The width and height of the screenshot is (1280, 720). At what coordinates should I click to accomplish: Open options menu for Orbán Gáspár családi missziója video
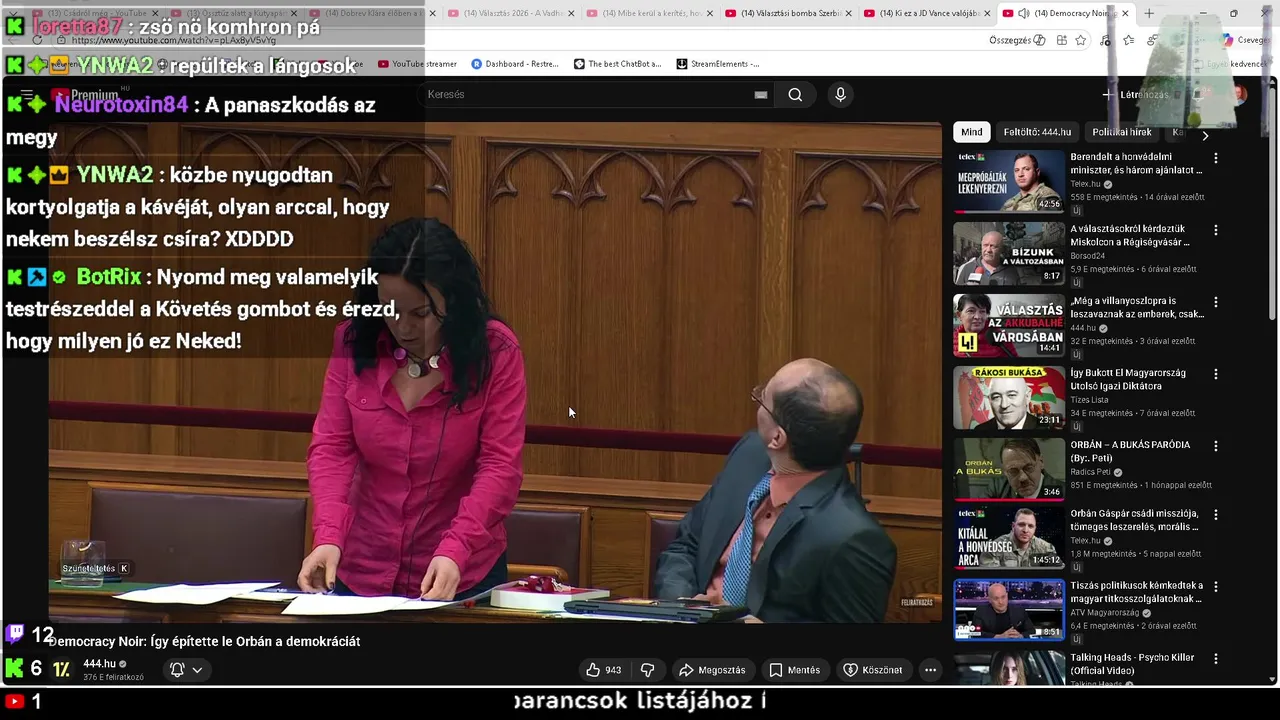[1216, 515]
